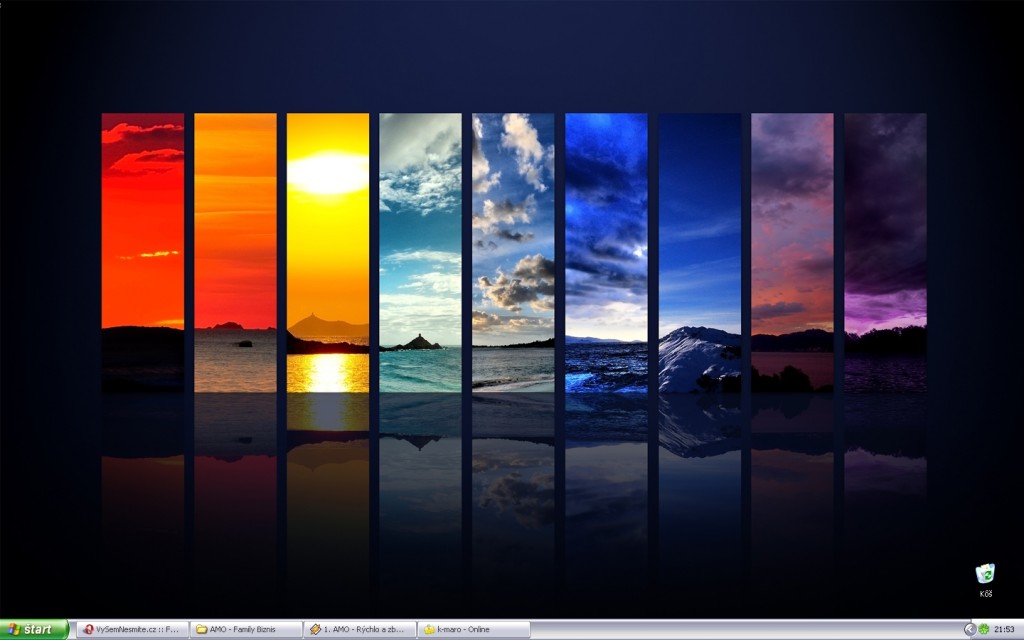This screenshot has height=640, width=1024.
Task: Open the AMO - Family Biznis folder window
Action: point(246,630)
